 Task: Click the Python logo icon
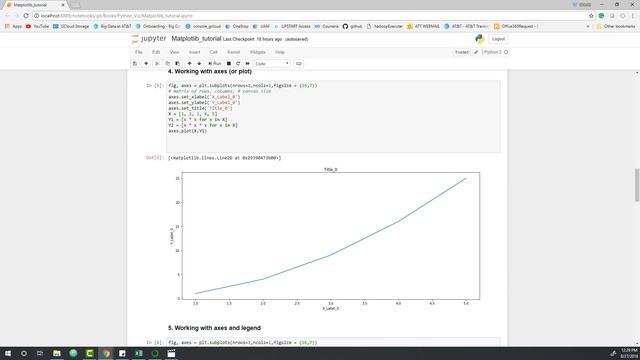480,39
